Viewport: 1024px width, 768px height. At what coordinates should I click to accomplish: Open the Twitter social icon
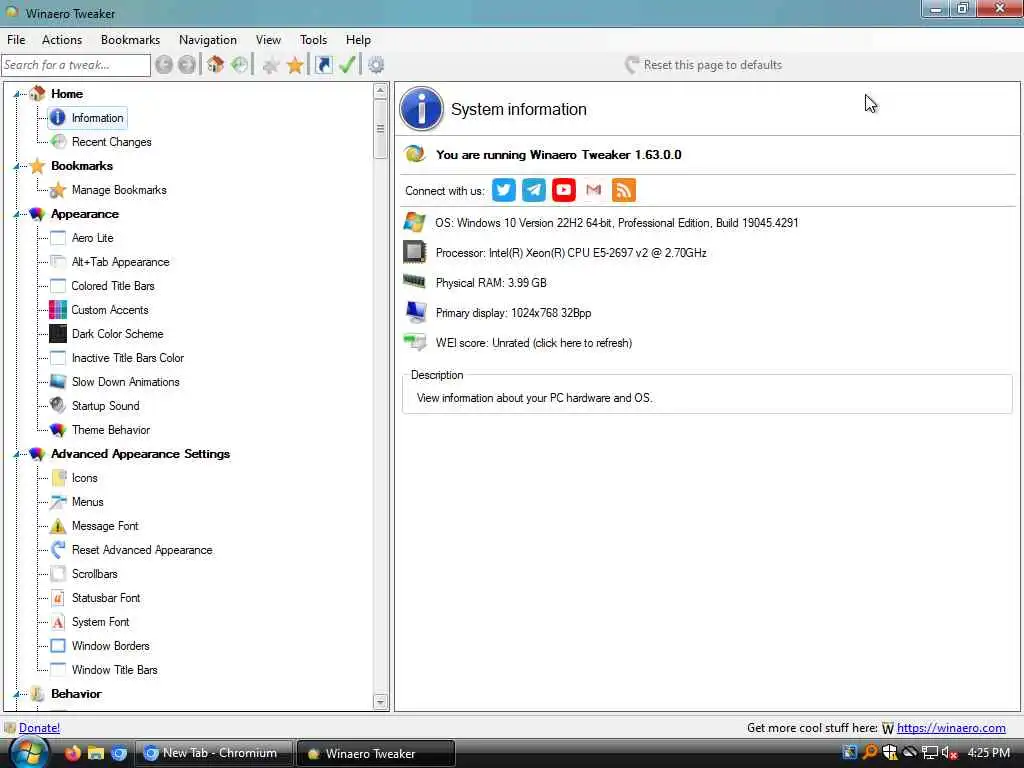pos(504,190)
